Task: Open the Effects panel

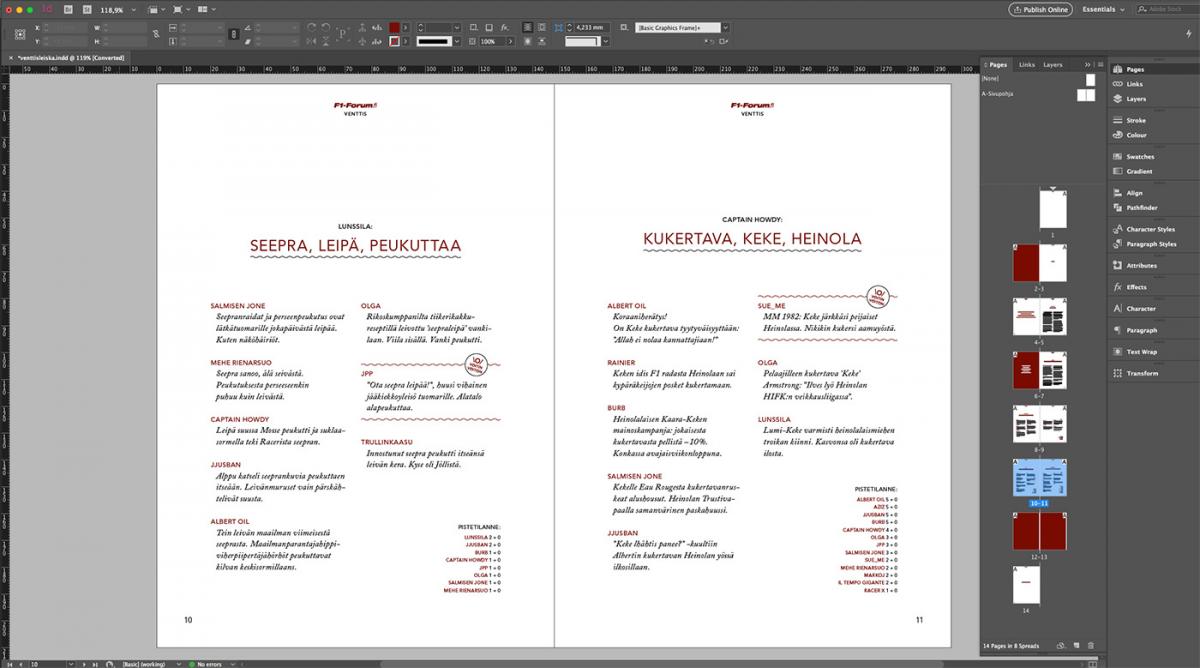Action: click(x=1136, y=287)
